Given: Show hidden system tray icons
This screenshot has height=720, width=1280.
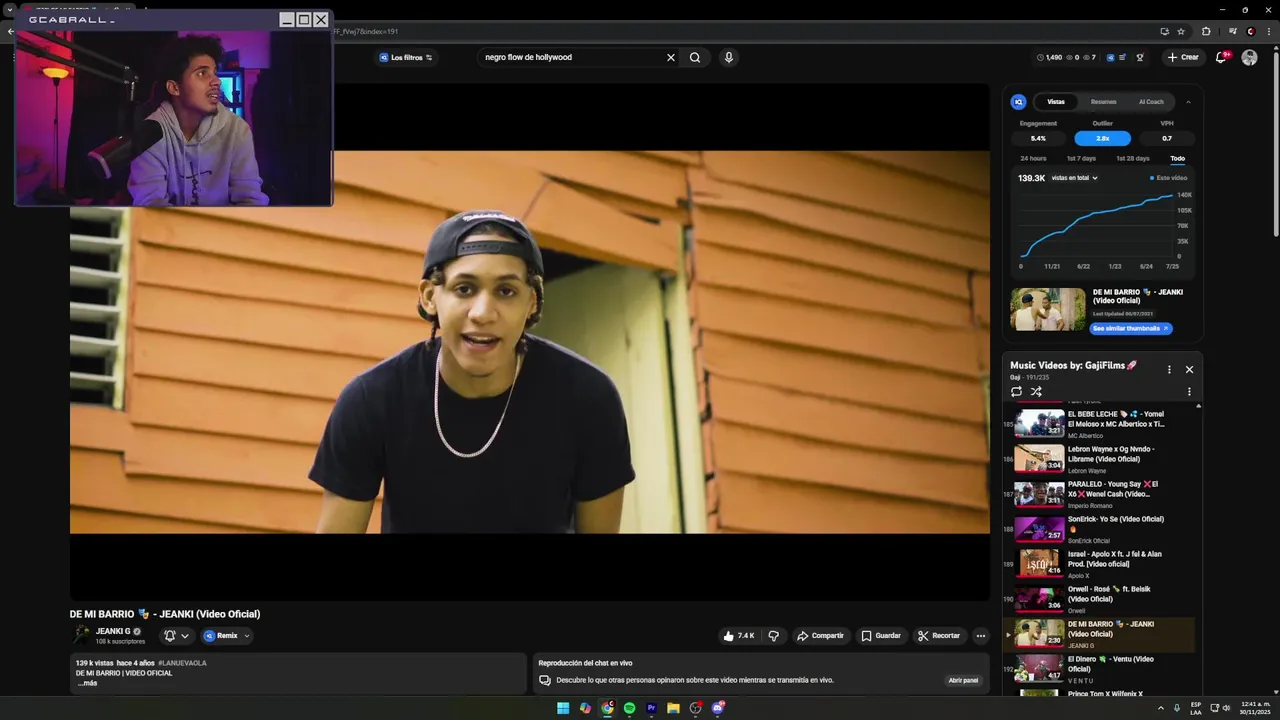Looking at the screenshot, I should (x=1161, y=708).
